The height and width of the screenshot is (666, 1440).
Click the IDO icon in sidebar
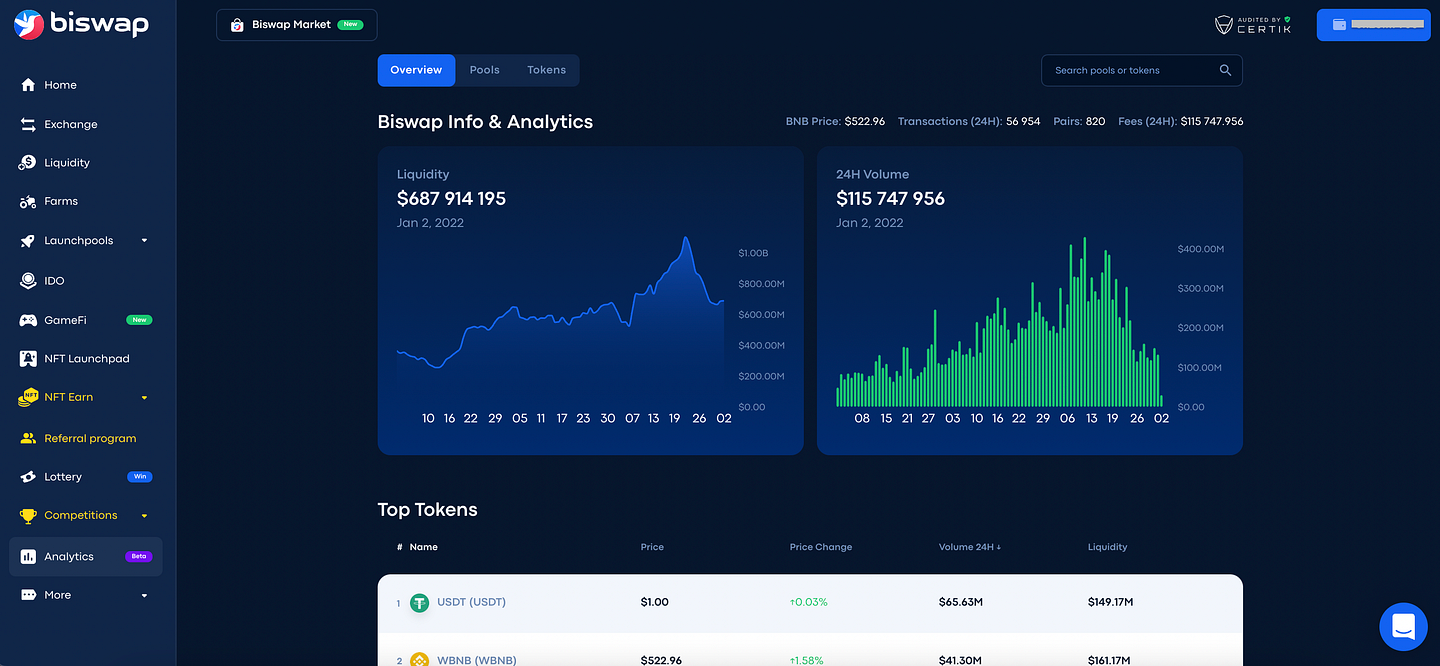(x=28, y=281)
